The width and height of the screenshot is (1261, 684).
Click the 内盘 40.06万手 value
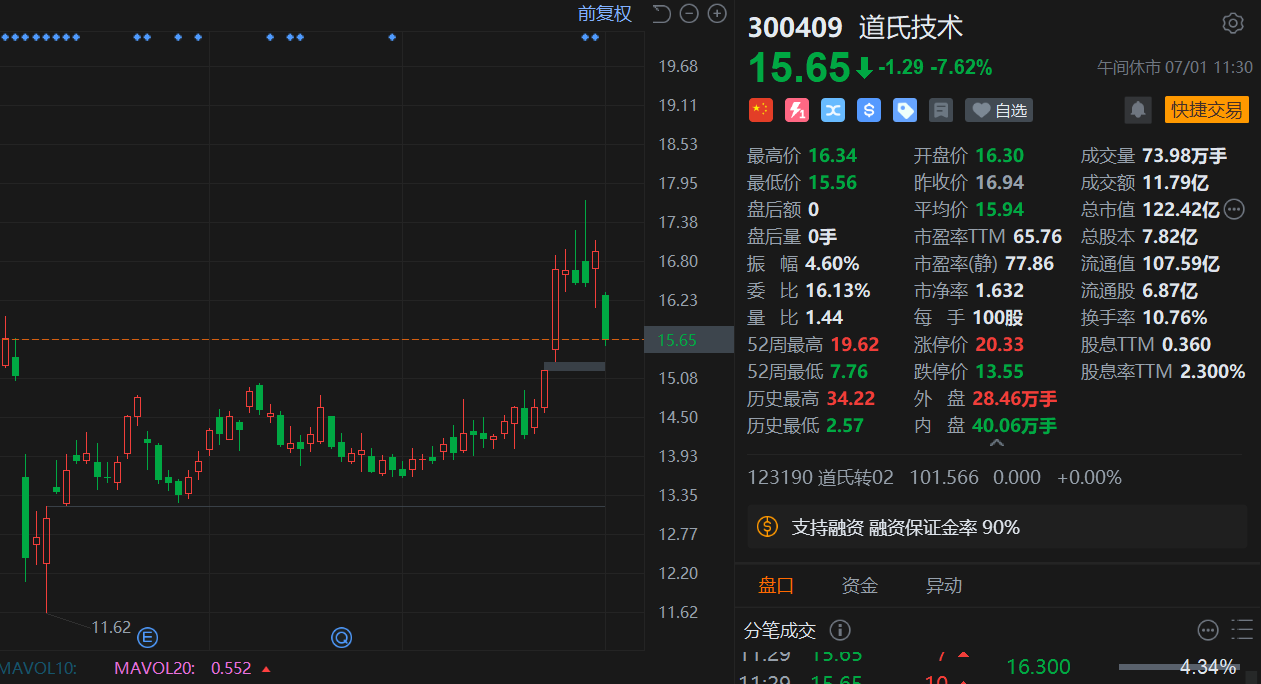(x=1014, y=425)
